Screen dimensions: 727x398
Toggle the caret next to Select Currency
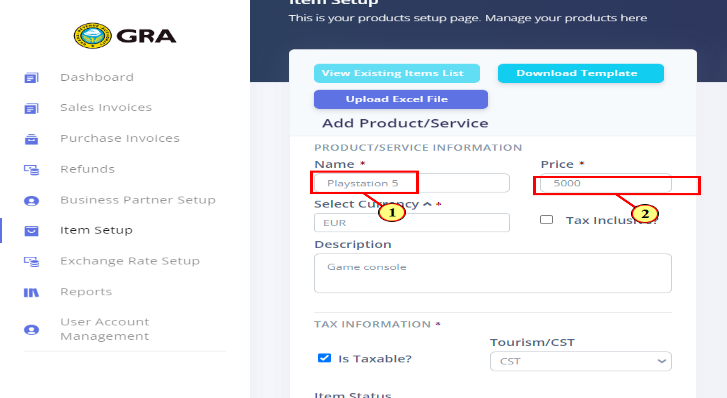pos(427,204)
